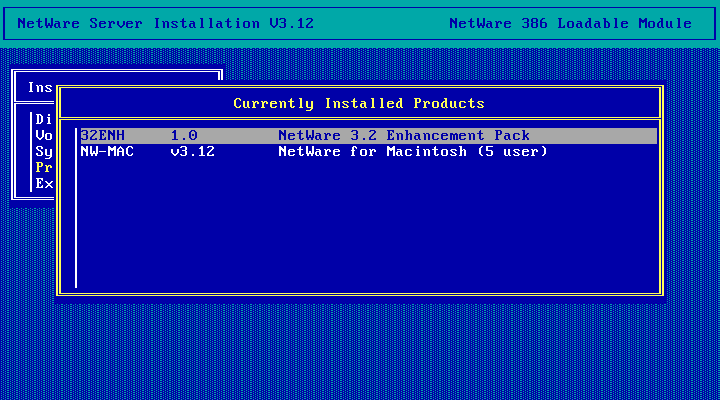The height and width of the screenshot is (400, 720).
Task: Click the 'Ins' menu title behind dialog
Action: [40, 87]
